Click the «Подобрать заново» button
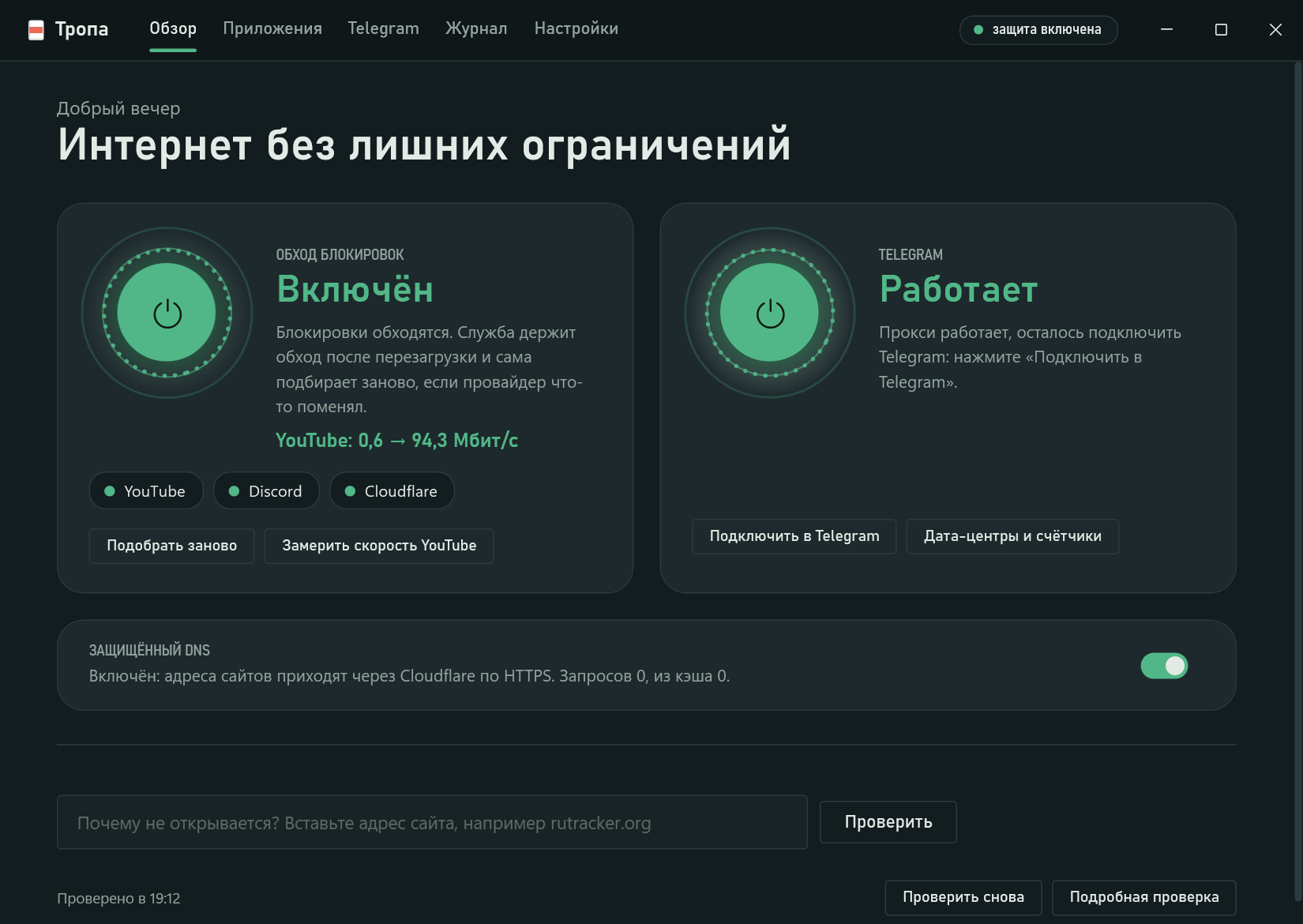The image size is (1303, 924). point(171,546)
